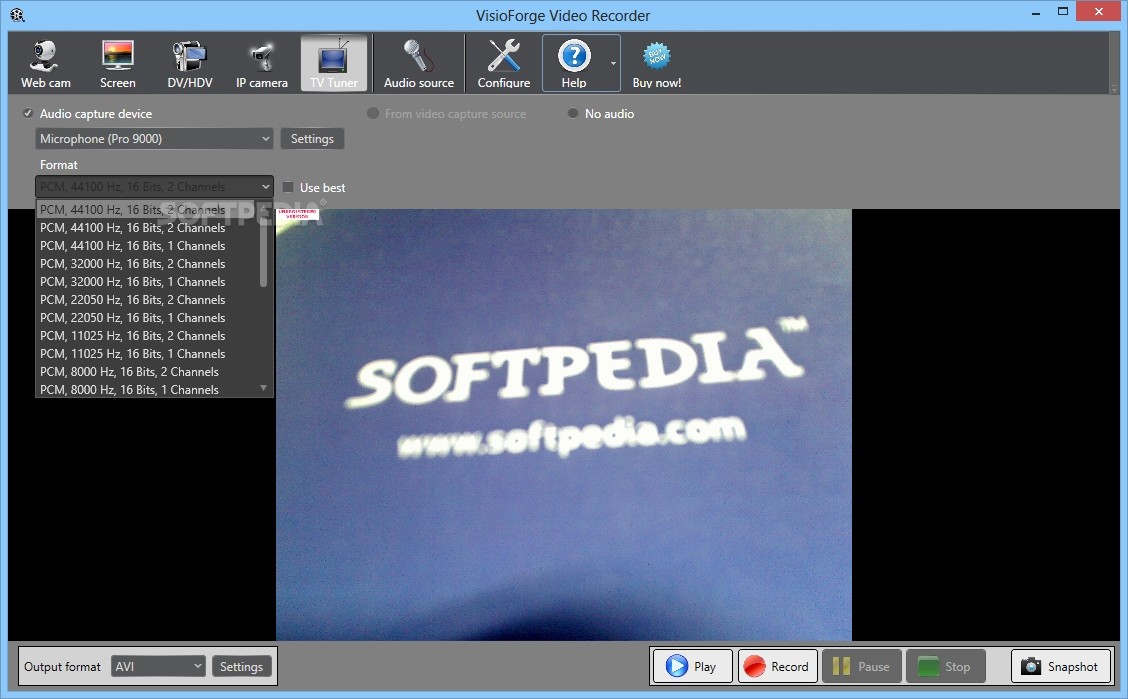The height and width of the screenshot is (699, 1128).
Task: Open Output format Settings button
Action: pyautogui.click(x=241, y=667)
